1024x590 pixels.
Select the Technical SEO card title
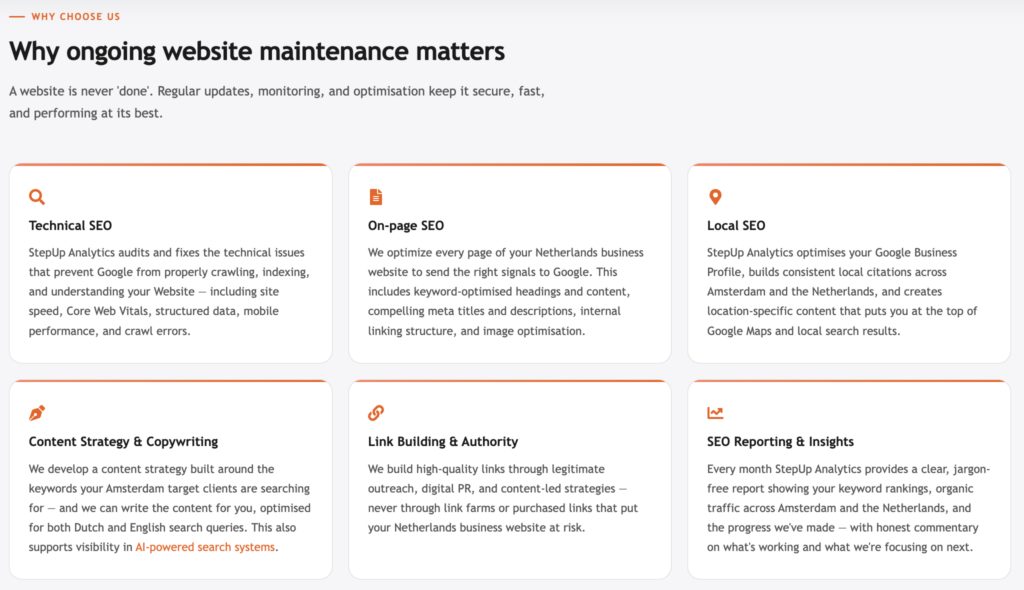[x=70, y=225]
